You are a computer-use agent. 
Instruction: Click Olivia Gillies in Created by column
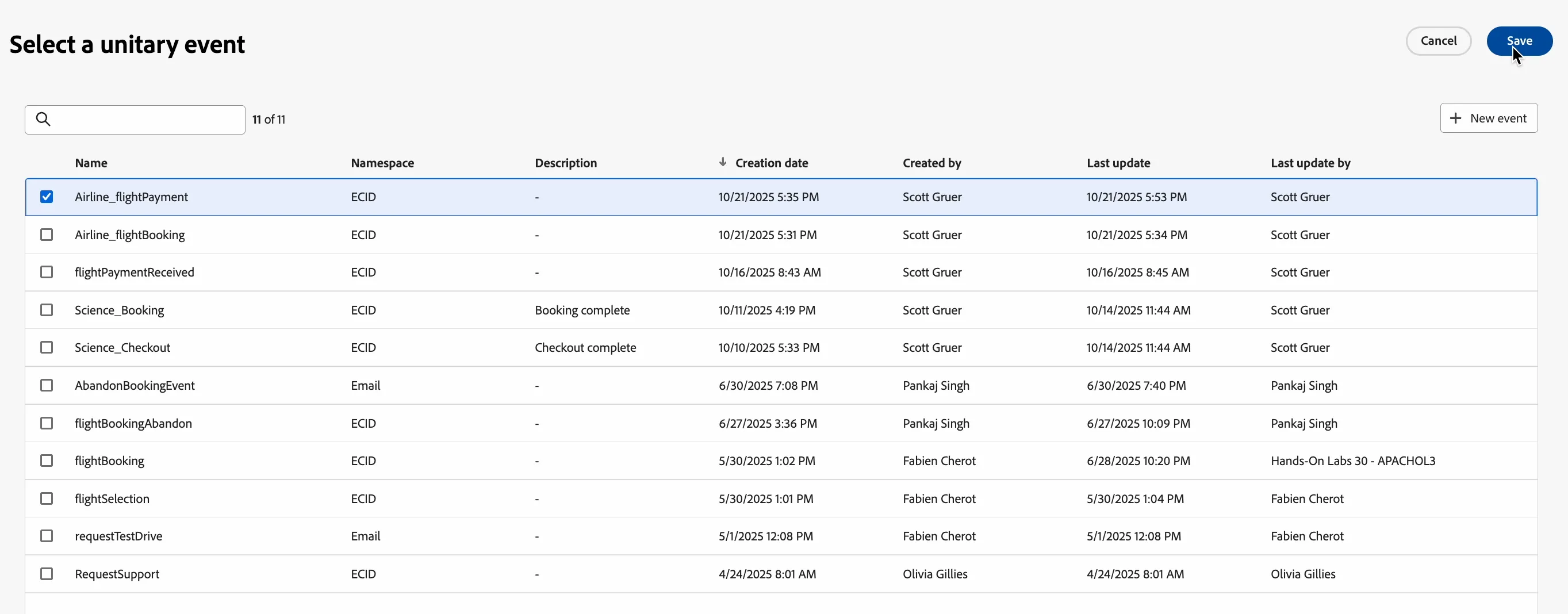(935, 574)
